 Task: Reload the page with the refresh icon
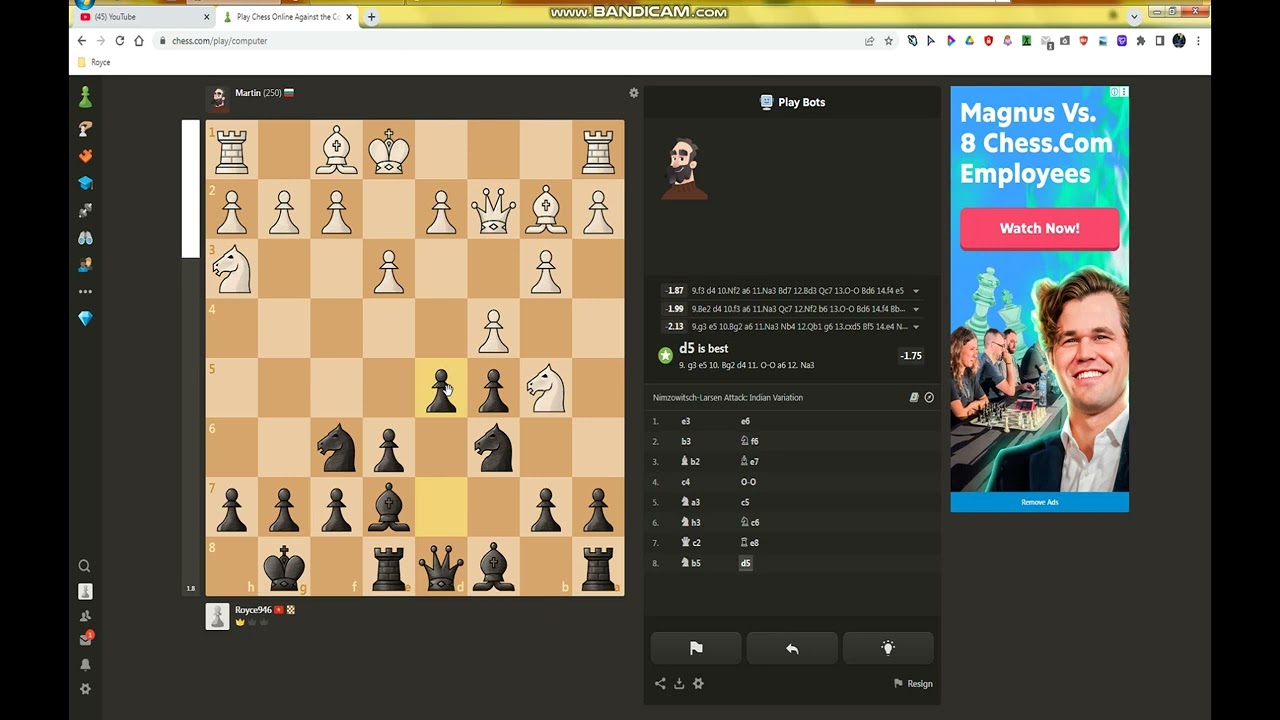[x=120, y=41]
